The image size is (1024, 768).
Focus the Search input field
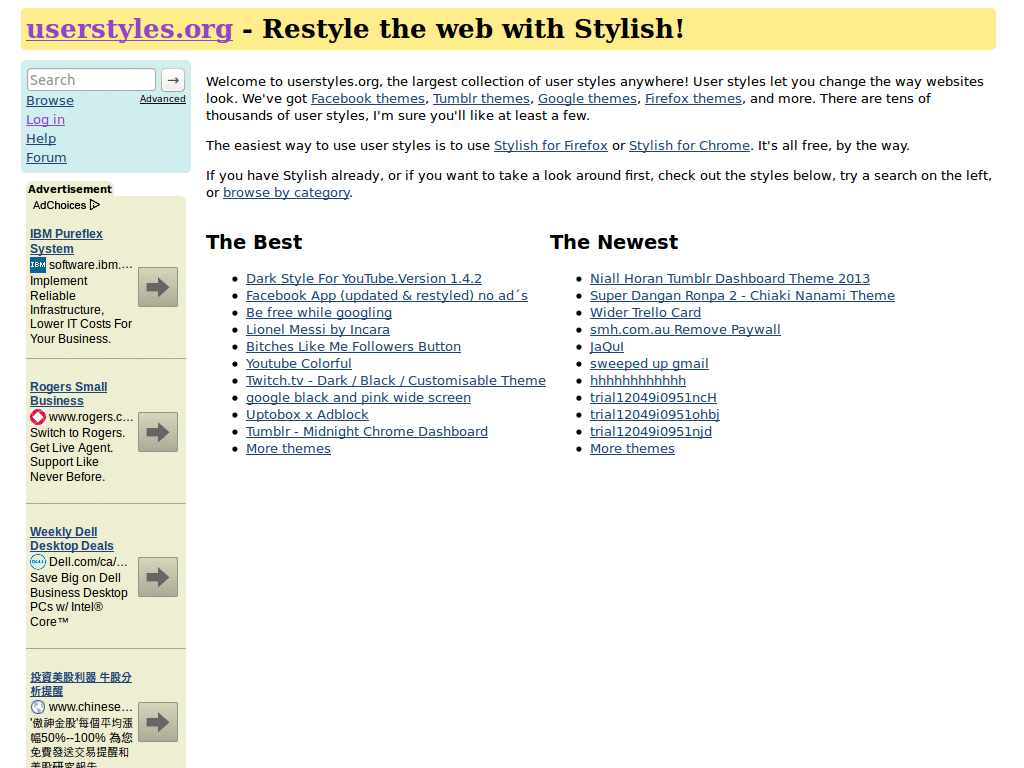pos(91,80)
